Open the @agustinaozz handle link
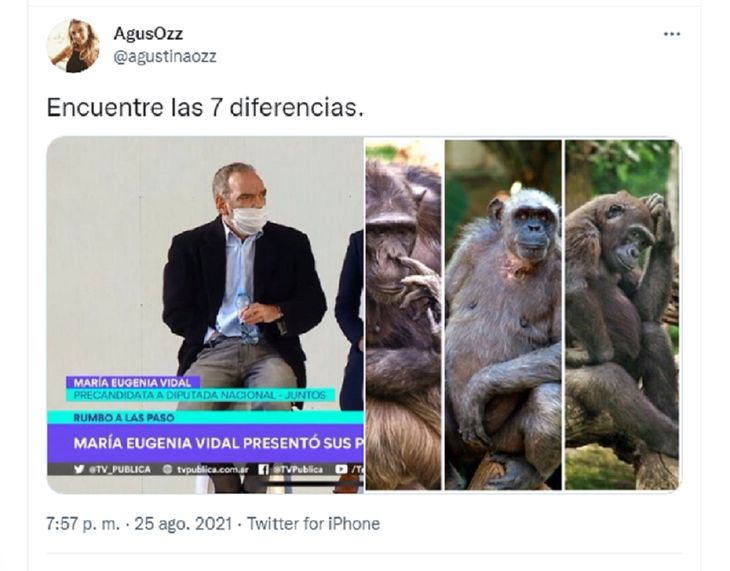The width and height of the screenshot is (730, 571). [x=165, y=56]
